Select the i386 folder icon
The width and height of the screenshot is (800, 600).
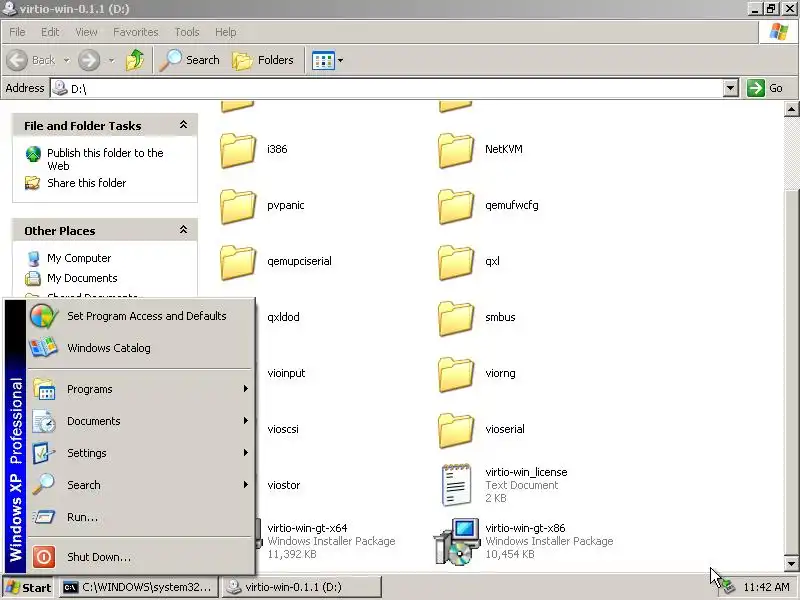pos(238,150)
